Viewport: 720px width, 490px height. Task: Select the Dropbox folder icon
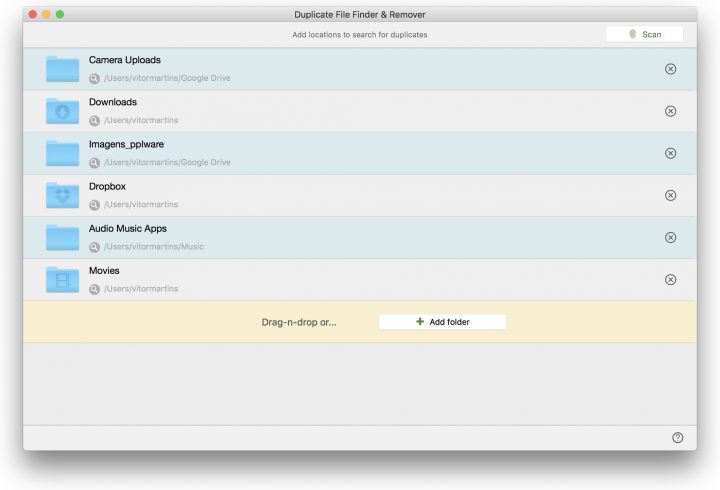62,195
